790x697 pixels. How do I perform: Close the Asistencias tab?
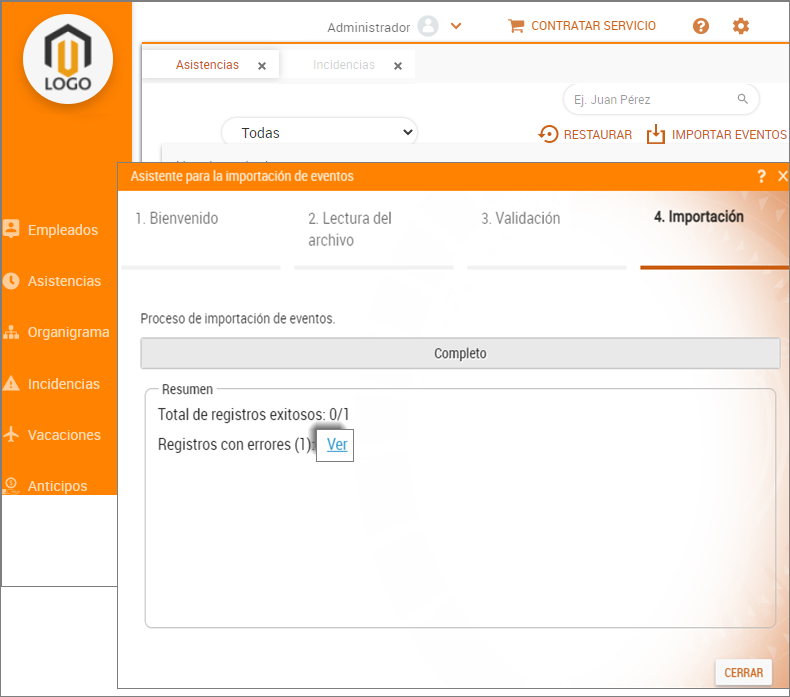262,66
